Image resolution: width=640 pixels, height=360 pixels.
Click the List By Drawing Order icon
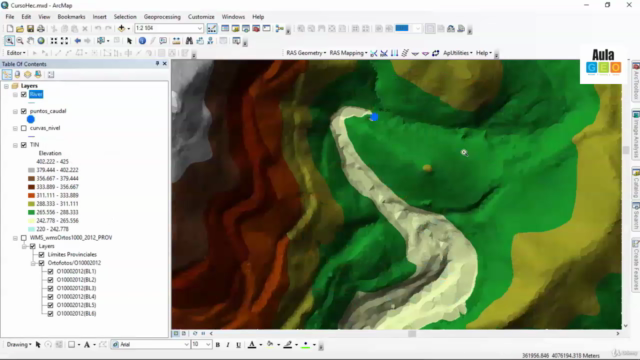point(7,74)
